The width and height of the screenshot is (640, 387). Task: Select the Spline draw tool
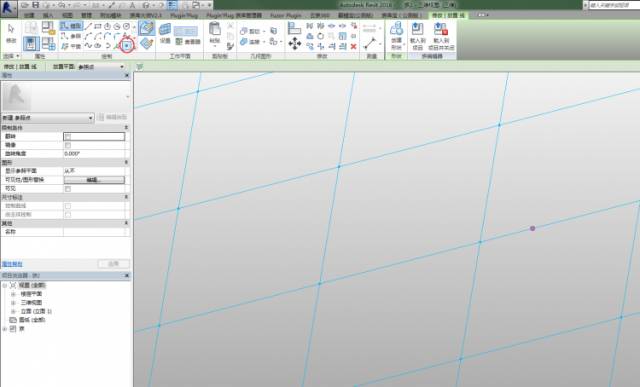coord(88,45)
